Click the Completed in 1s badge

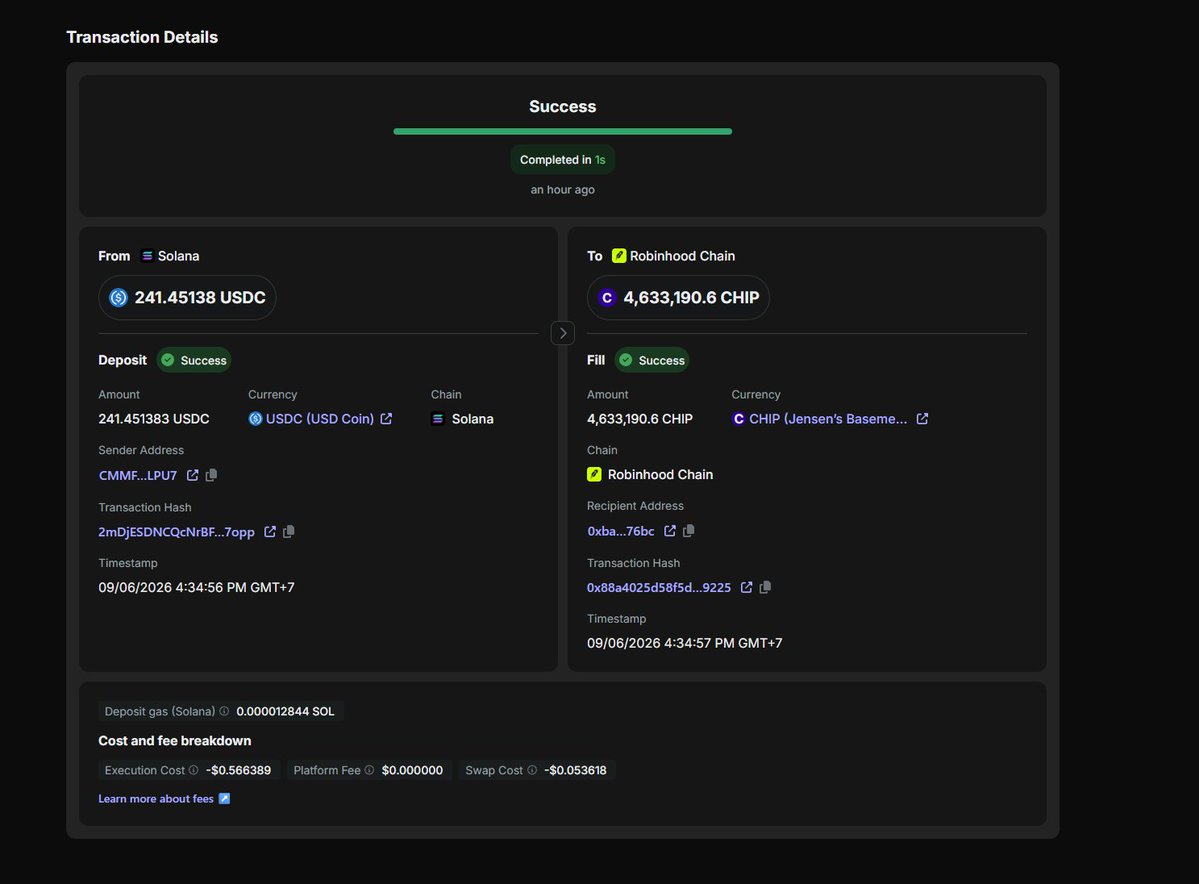563,160
